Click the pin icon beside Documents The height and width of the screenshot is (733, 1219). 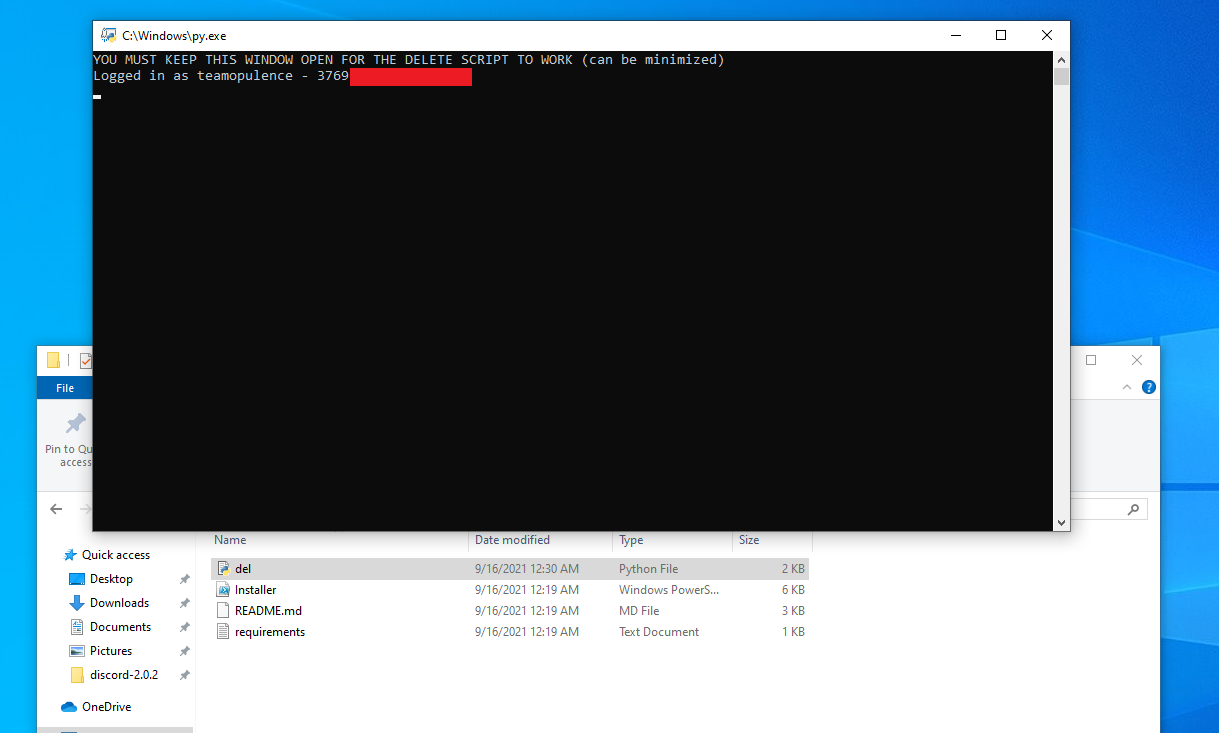tap(184, 627)
